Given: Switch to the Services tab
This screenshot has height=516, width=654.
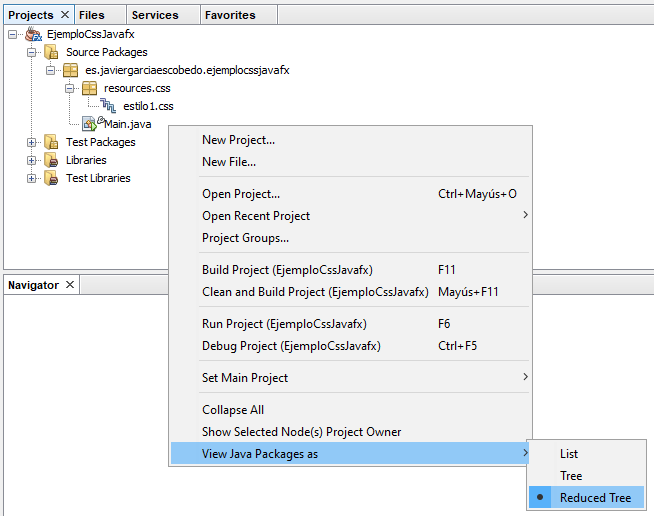Looking at the screenshot, I should tap(155, 15).
